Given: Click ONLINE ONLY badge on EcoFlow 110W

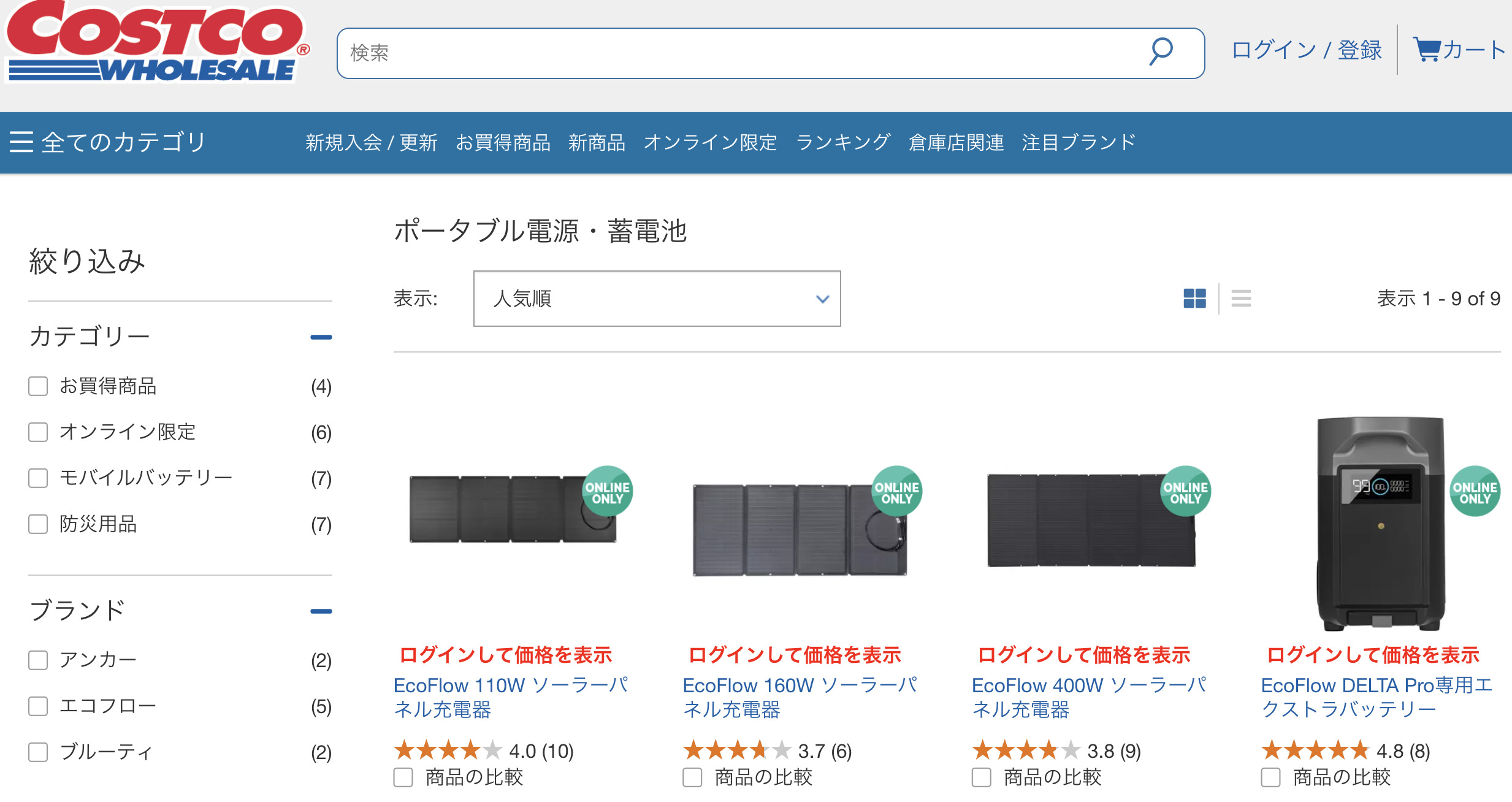Looking at the screenshot, I should 607,492.
